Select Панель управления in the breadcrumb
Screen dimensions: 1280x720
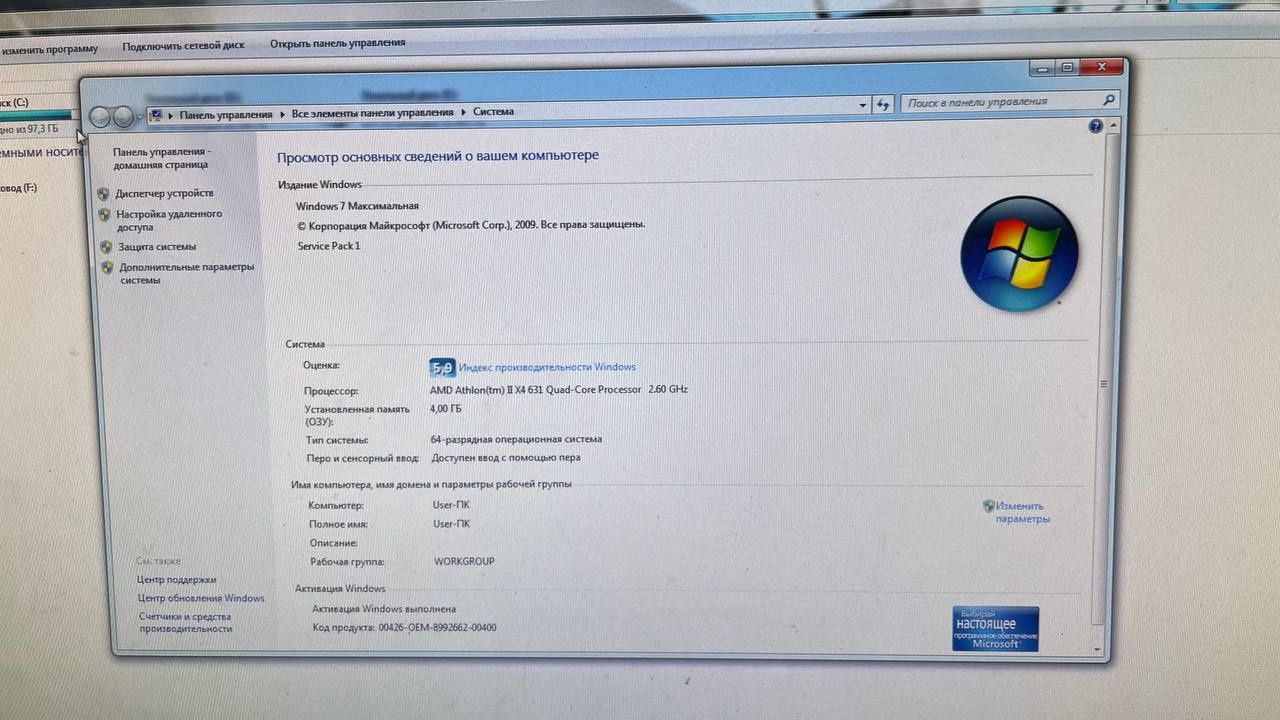(x=225, y=115)
